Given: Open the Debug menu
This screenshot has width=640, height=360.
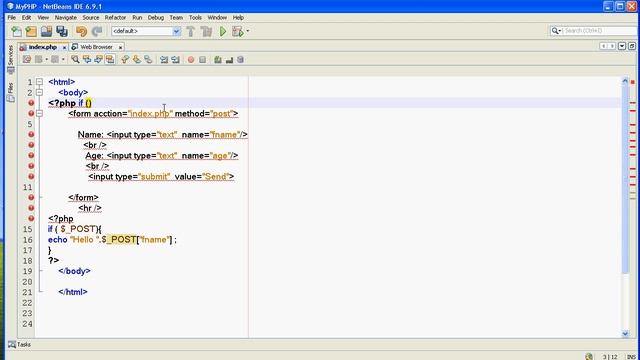Looking at the screenshot, I should pyautogui.click(x=156, y=18).
